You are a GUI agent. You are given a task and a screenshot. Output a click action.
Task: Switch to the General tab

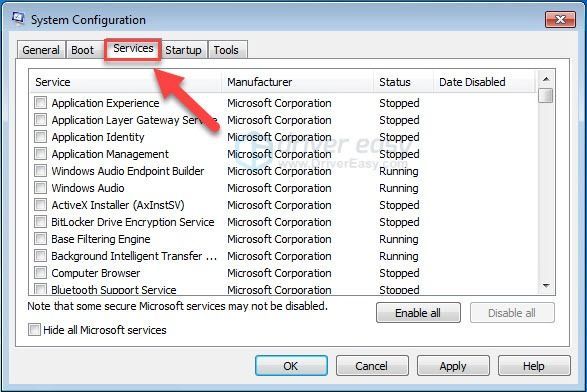[x=41, y=50]
